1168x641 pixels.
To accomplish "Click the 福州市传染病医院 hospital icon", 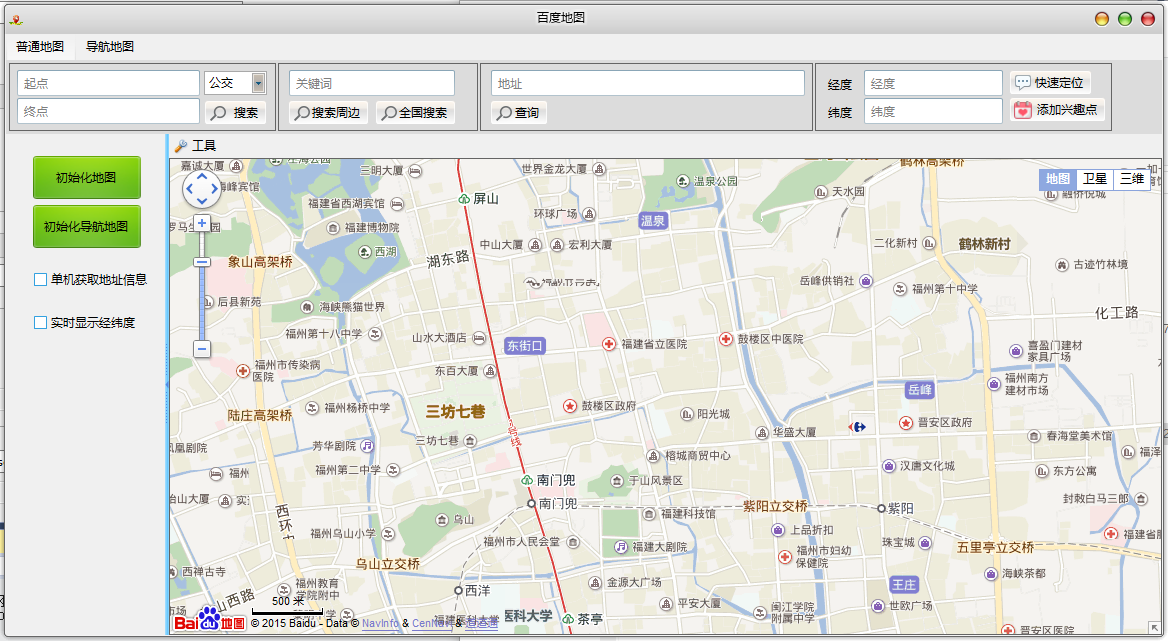I will [x=243, y=371].
